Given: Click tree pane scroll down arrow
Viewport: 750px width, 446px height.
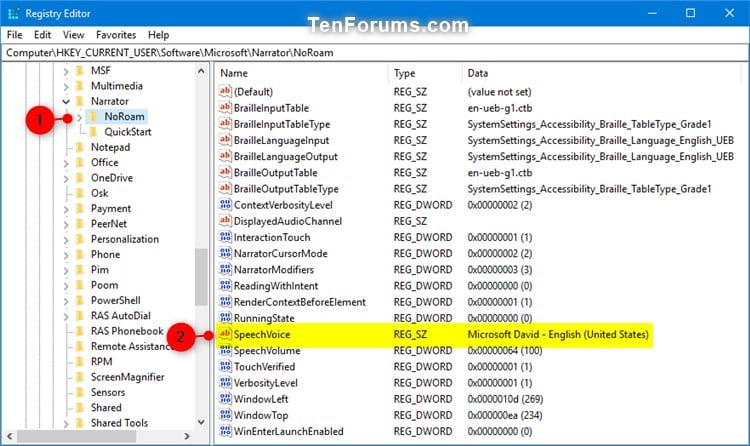Looking at the screenshot, I should [x=201, y=422].
